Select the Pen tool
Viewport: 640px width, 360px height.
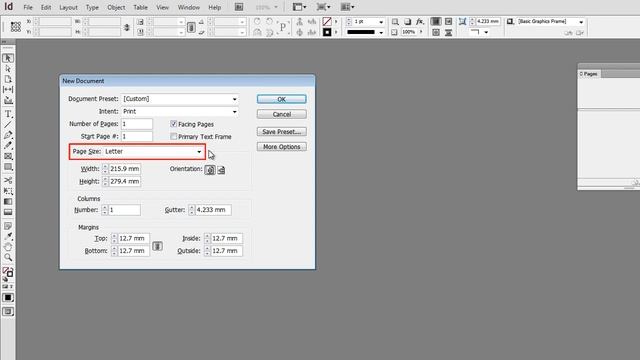tap(8, 135)
